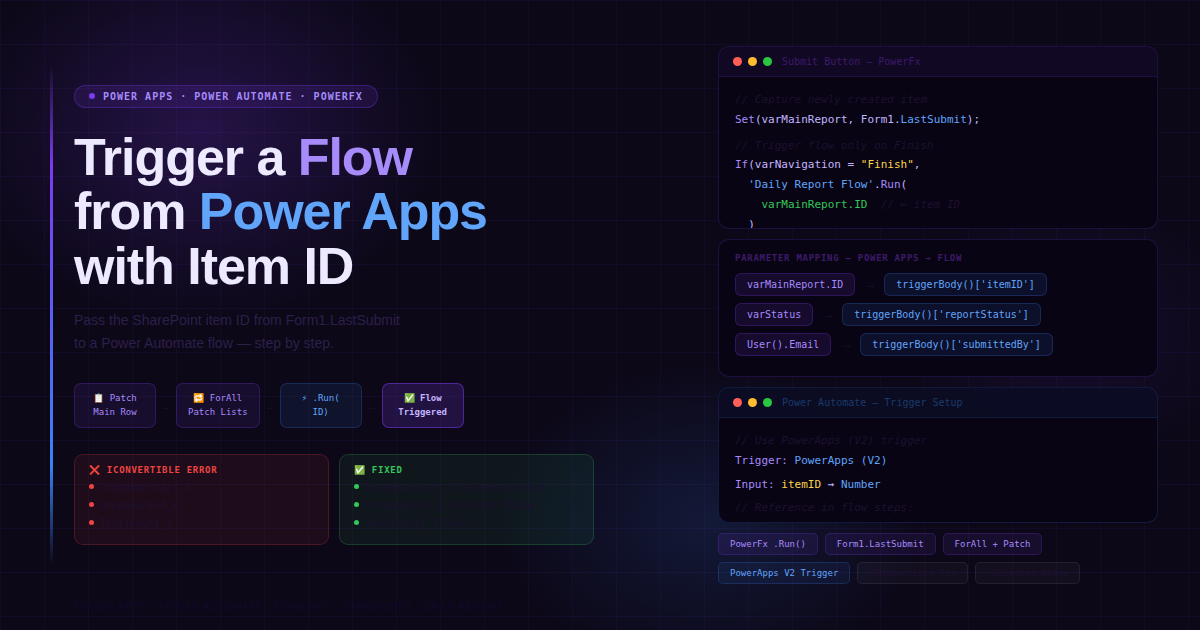
Task: Click the varMainReport.ID mapping chip
Action: coord(794,284)
